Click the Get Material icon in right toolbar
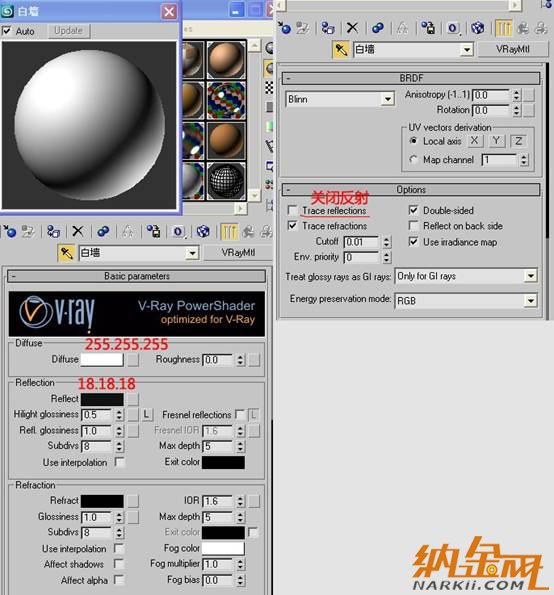Screen dimensions: 554x595 (x=284, y=28)
